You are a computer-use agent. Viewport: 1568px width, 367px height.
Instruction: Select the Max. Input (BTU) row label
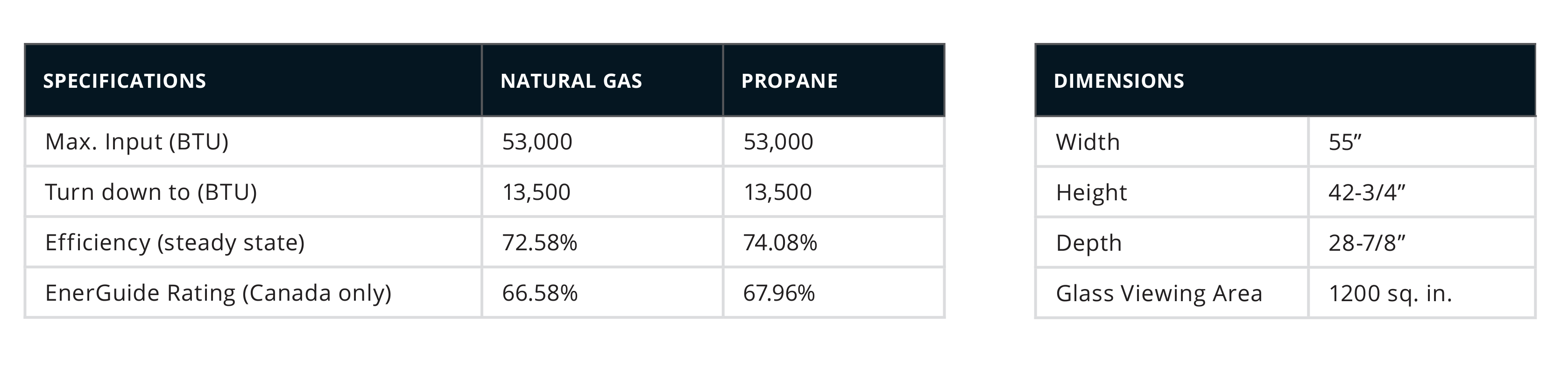click(x=137, y=142)
